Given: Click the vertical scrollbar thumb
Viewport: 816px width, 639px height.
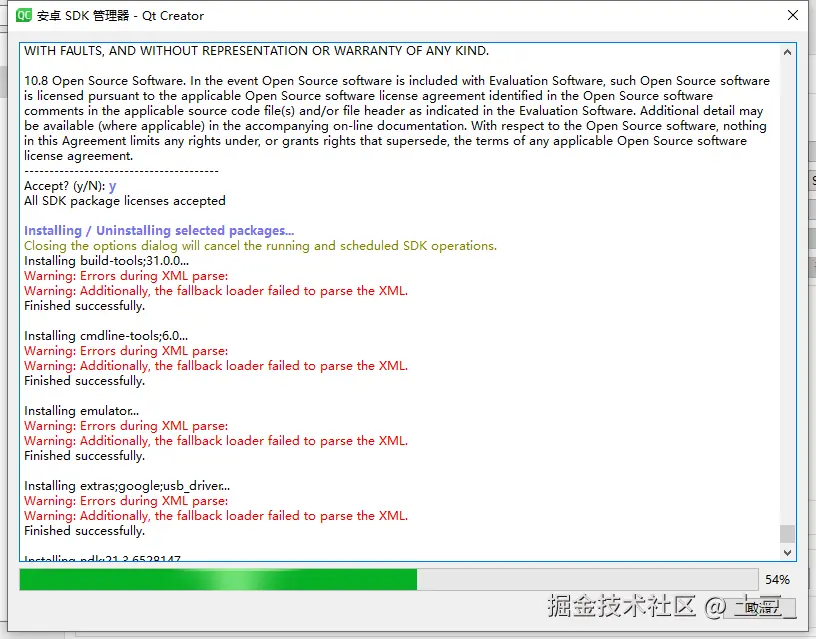Looking at the screenshot, I should [787, 533].
